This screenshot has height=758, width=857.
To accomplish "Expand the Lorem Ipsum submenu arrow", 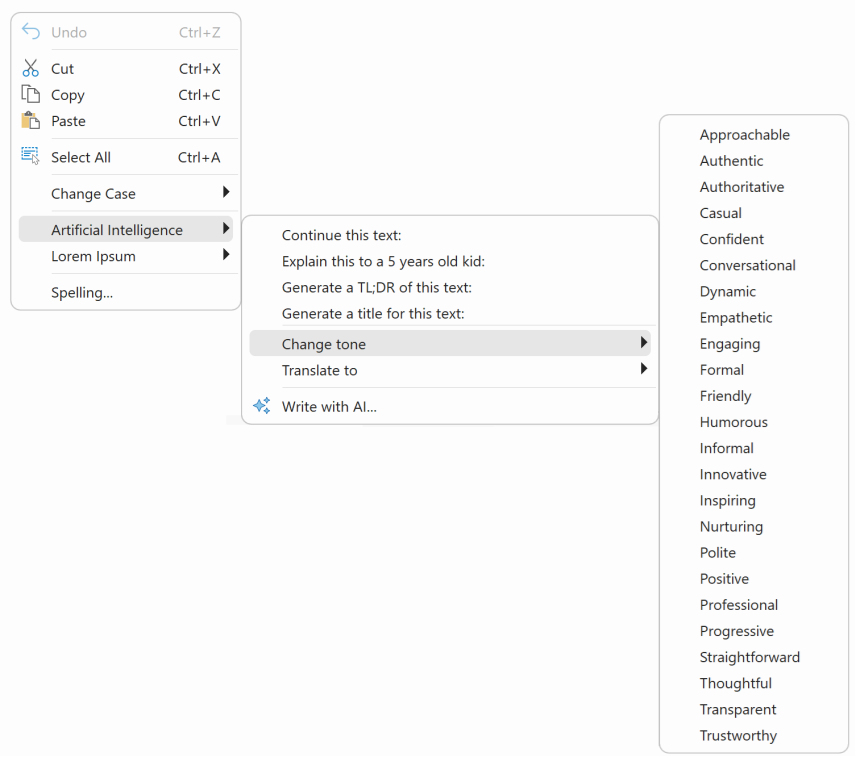I will (226, 255).
